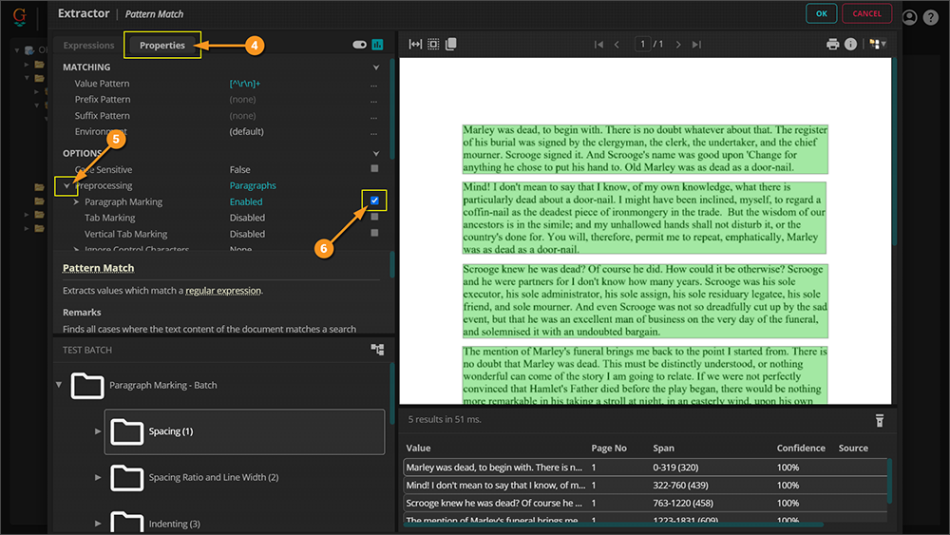This screenshot has height=535, width=950.
Task: Open the regular expression help link
Action: 223,291
